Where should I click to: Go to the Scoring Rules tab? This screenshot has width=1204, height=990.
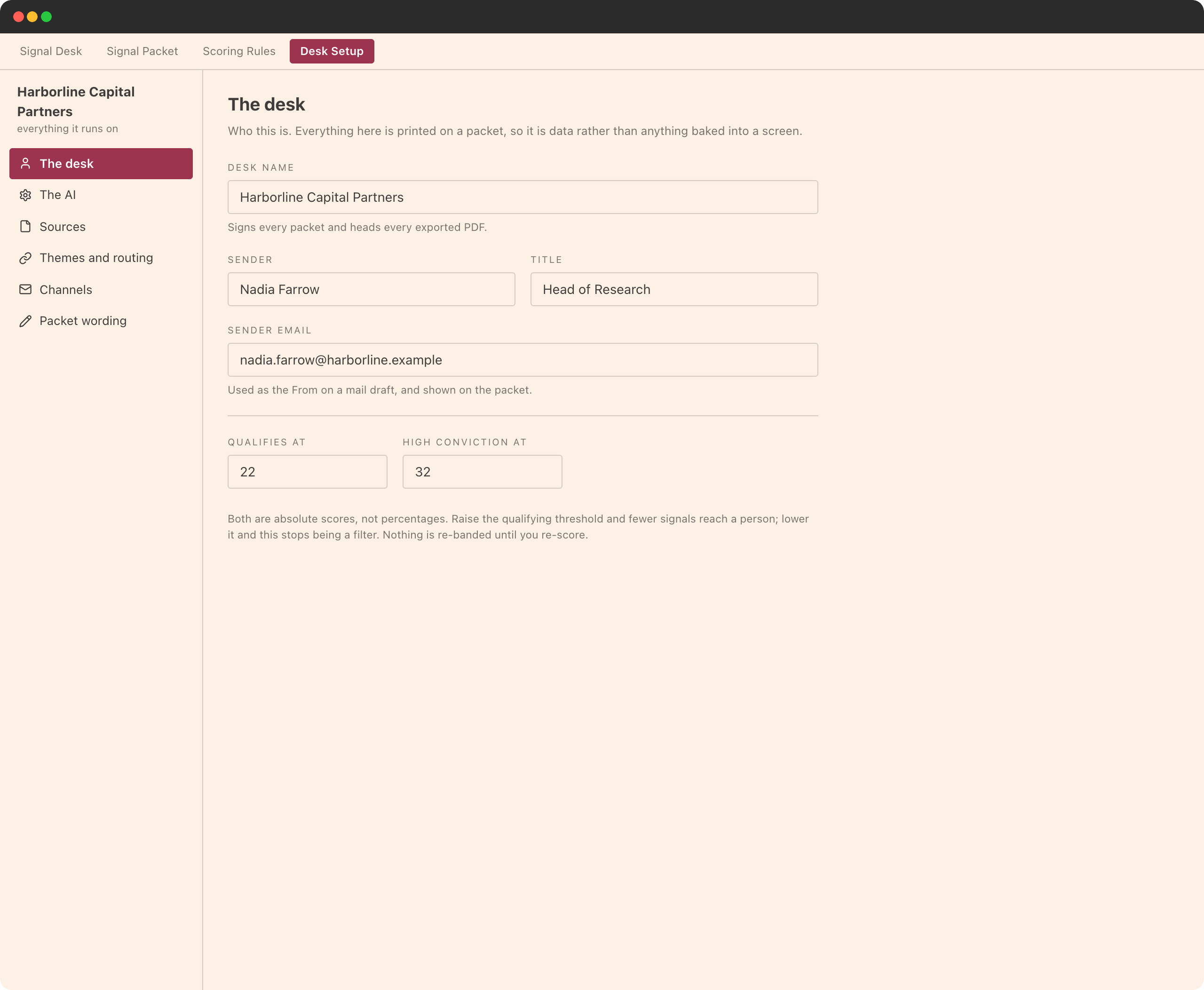pyautogui.click(x=239, y=51)
